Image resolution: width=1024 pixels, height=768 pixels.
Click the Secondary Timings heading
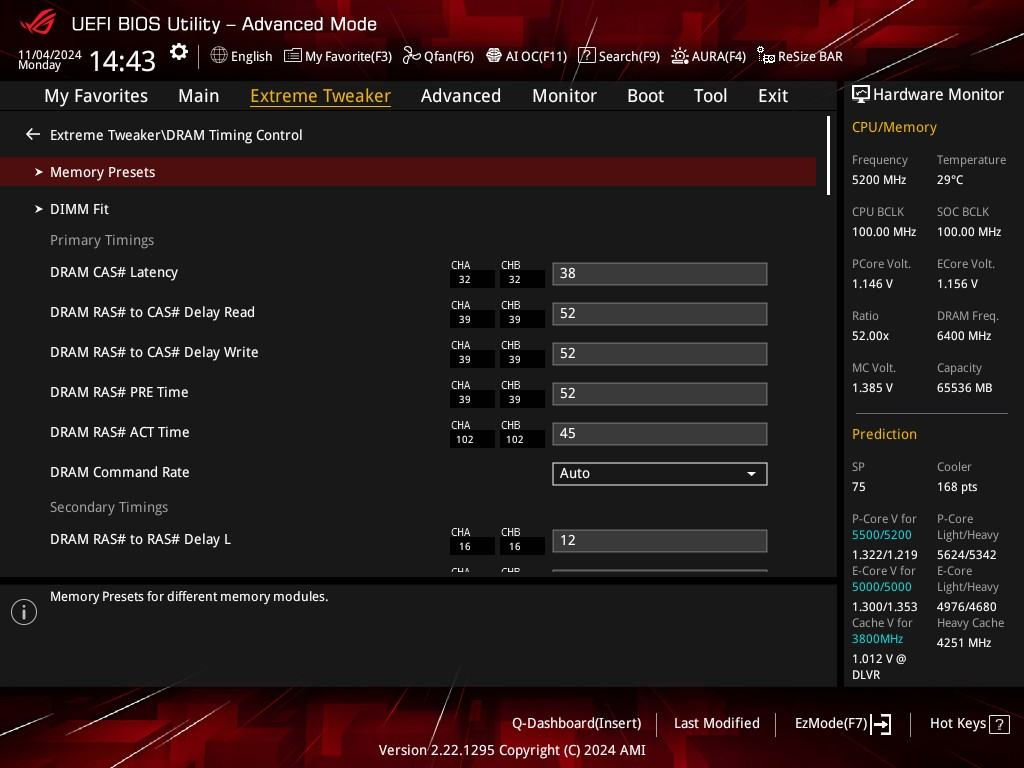click(109, 507)
